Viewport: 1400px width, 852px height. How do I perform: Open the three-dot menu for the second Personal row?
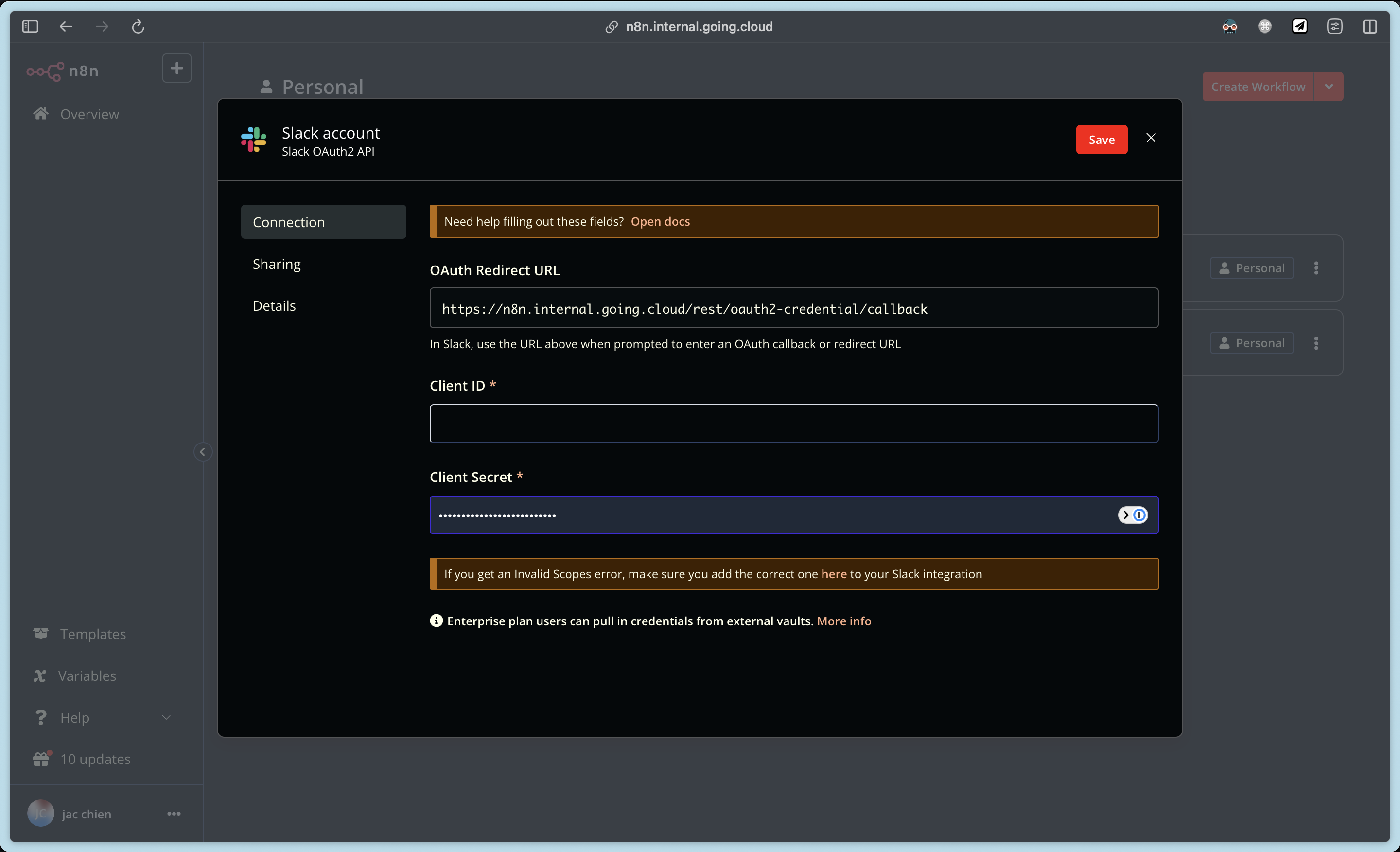click(1316, 343)
